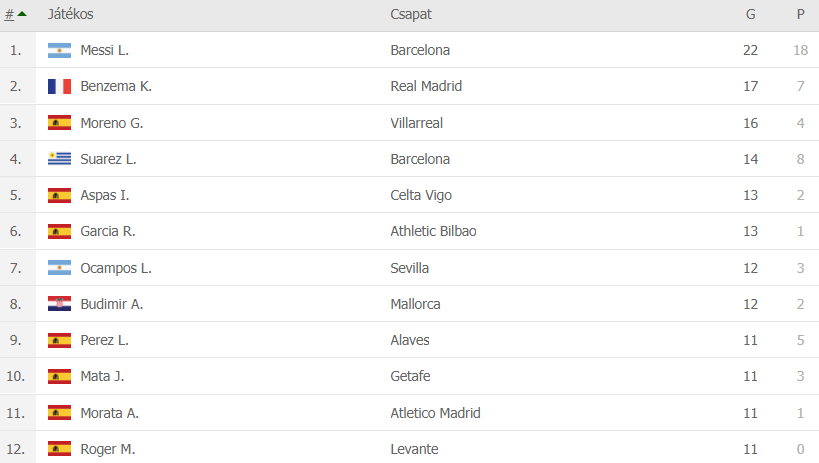Sort by Csapat column header
Viewport: 819px width, 463px height.
411,15
